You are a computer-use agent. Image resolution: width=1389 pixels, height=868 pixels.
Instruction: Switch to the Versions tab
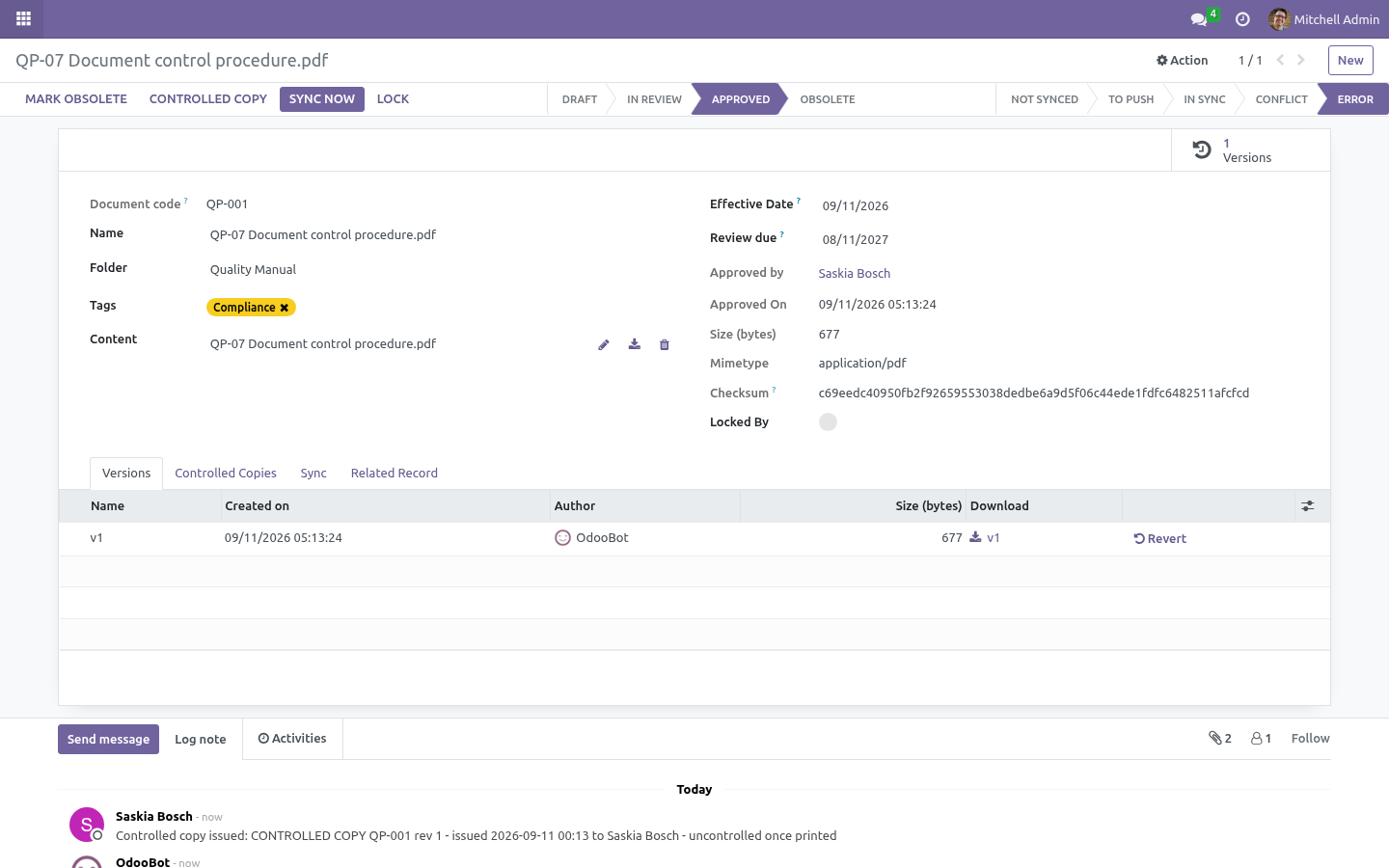click(x=126, y=474)
